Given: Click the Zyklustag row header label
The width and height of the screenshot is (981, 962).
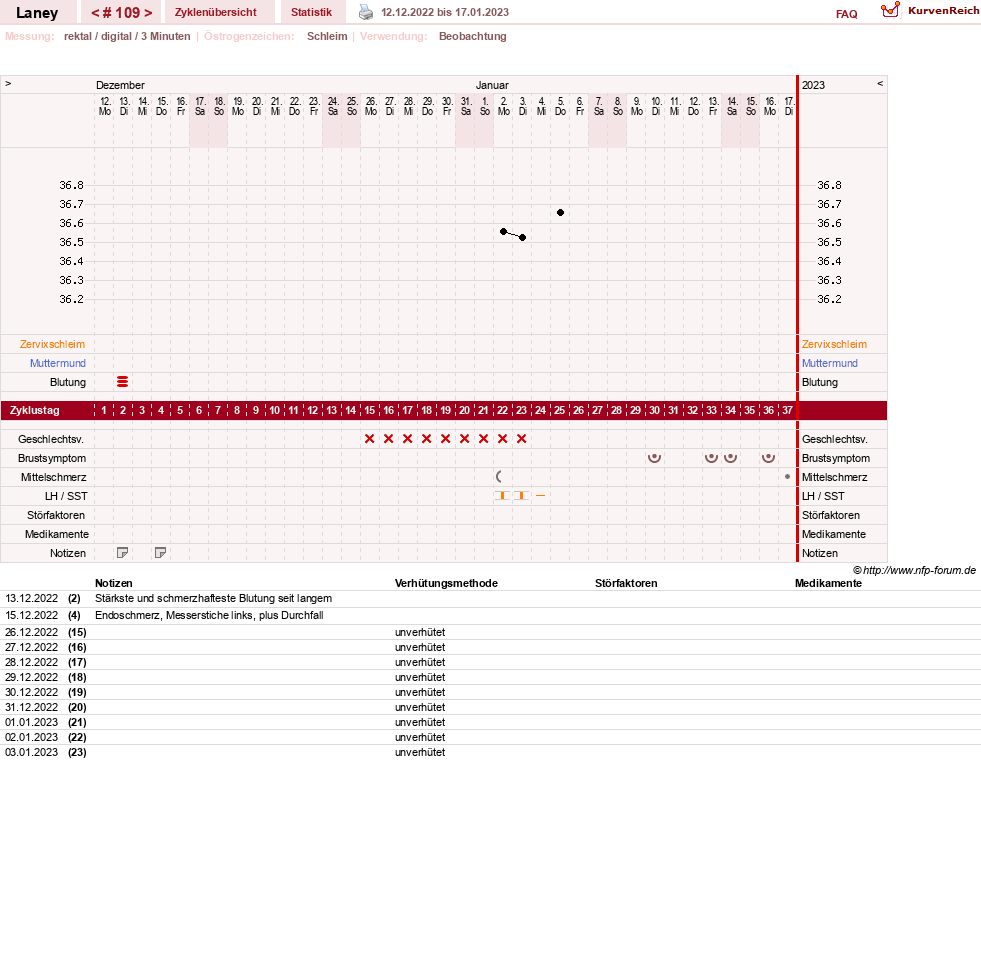Looking at the screenshot, I should (34, 410).
